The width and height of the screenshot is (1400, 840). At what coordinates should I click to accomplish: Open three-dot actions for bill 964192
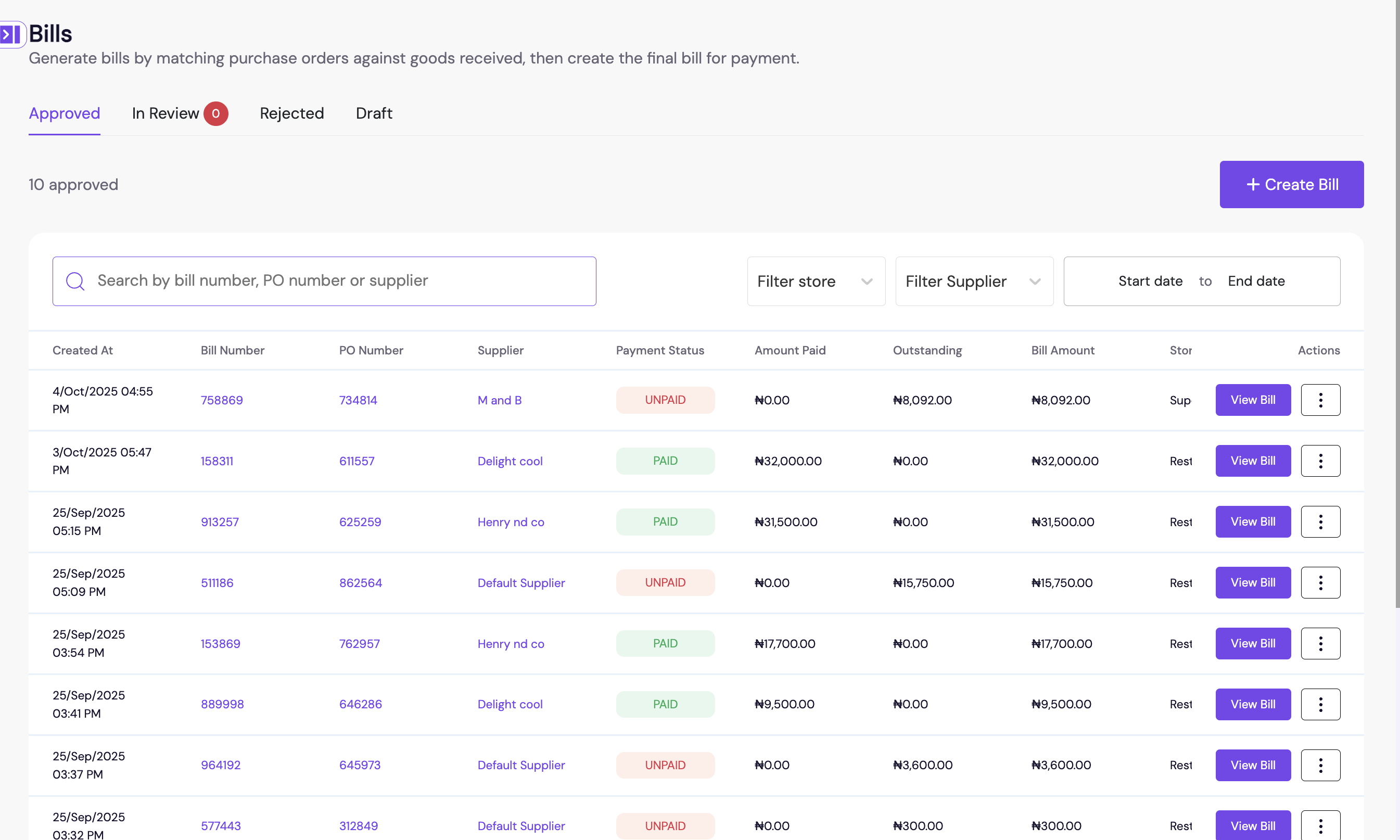coord(1320,765)
